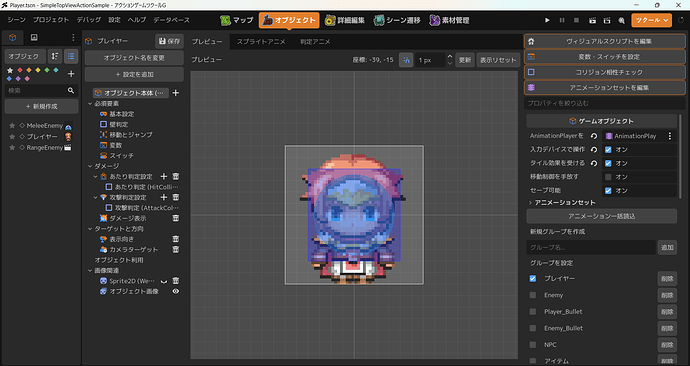Pause the running game
This screenshot has height=366, width=690.
click(x=562, y=20)
